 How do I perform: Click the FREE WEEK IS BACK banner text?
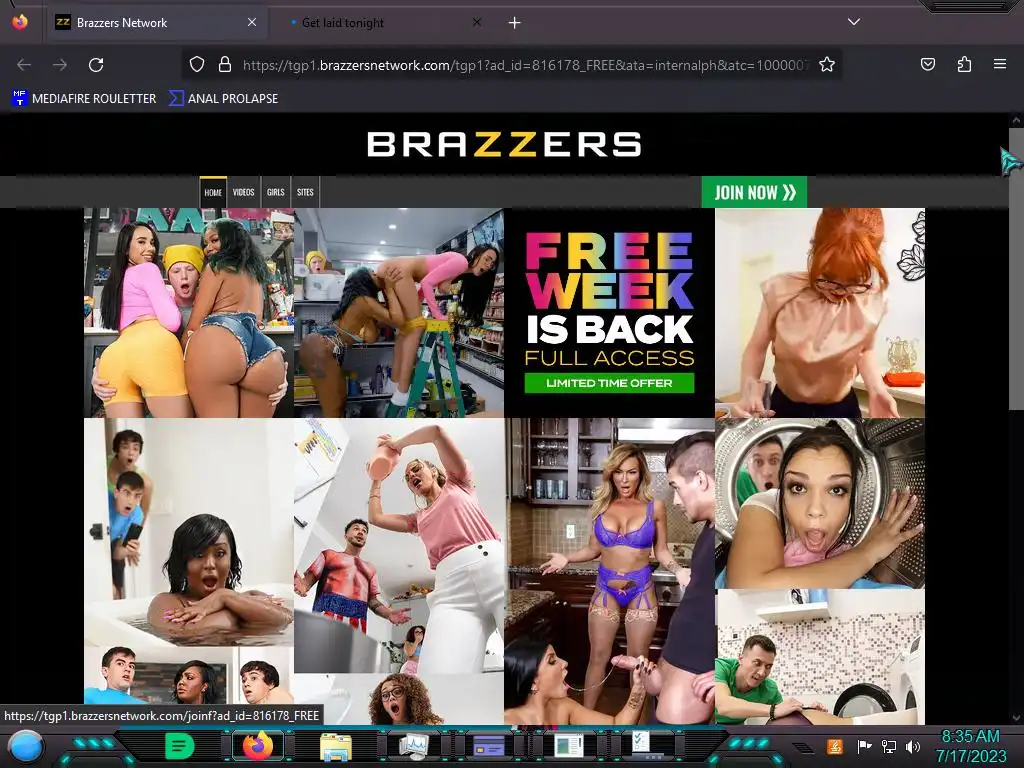(x=609, y=289)
